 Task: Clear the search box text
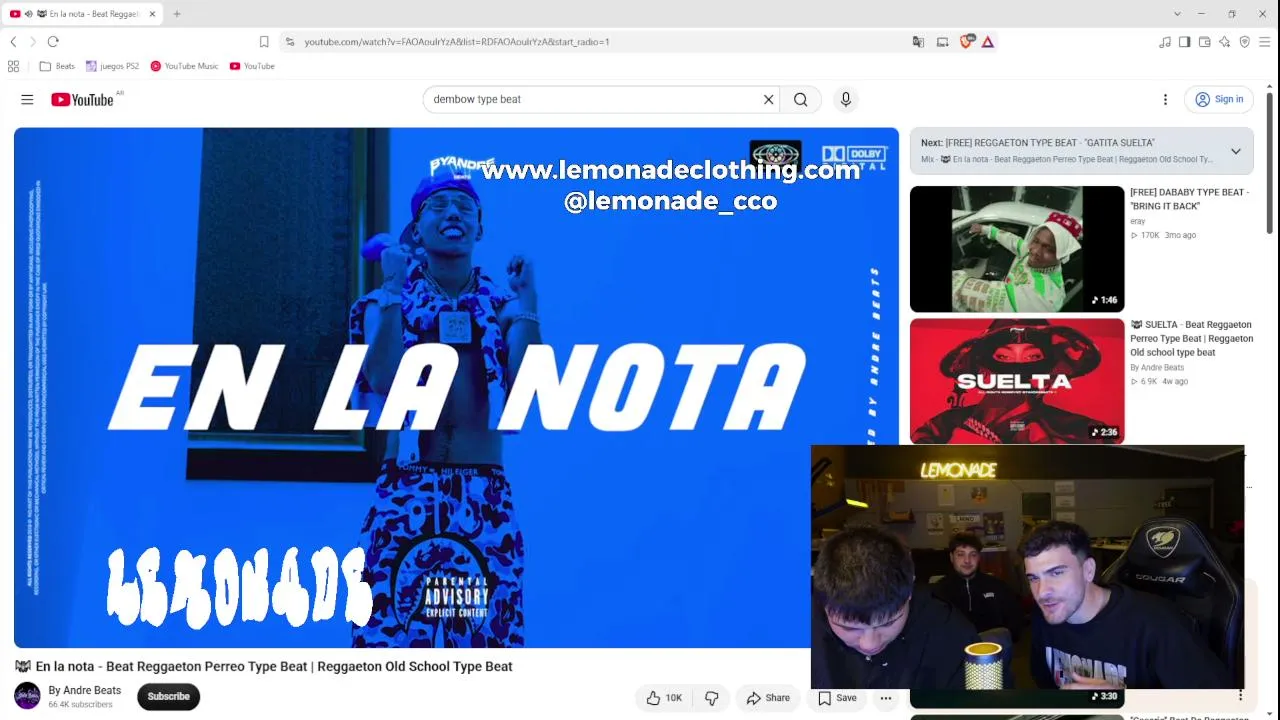click(768, 99)
